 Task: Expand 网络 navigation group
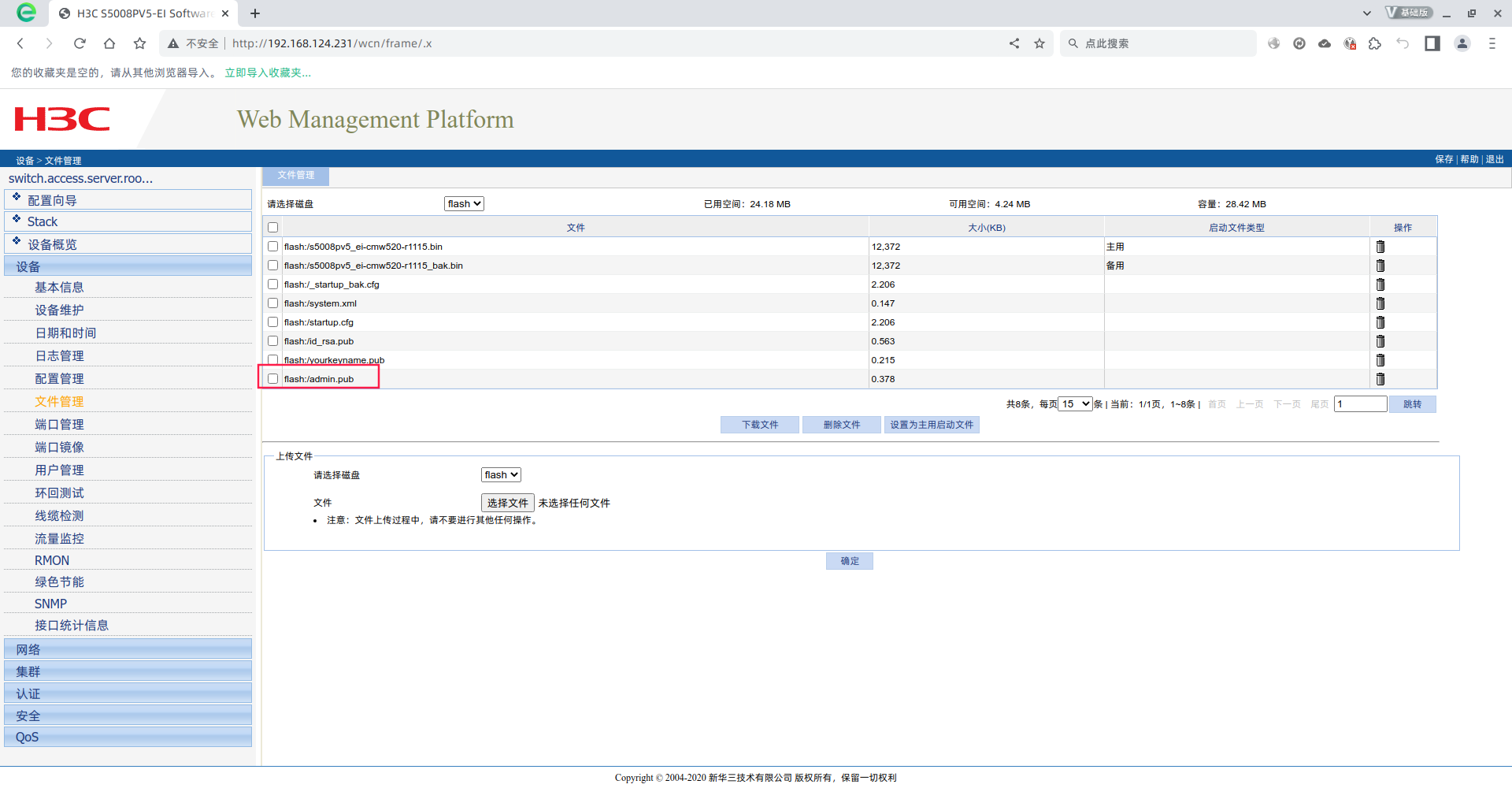pyautogui.click(x=128, y=649)
